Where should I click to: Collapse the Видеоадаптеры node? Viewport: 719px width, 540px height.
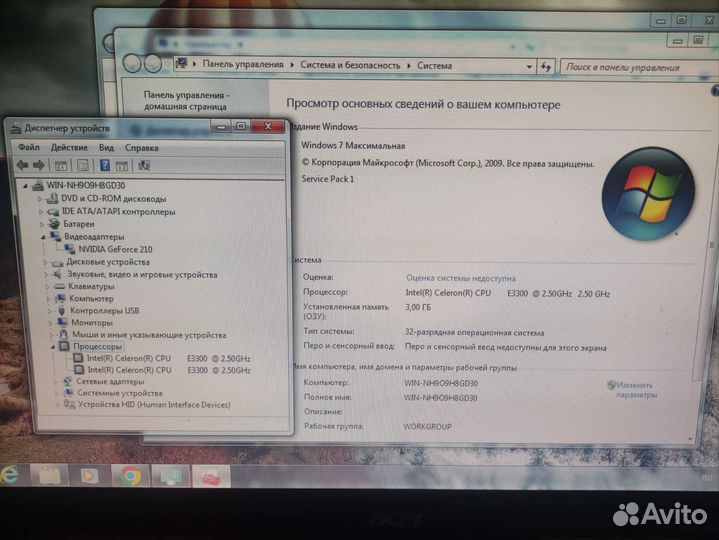coord(43,237)
